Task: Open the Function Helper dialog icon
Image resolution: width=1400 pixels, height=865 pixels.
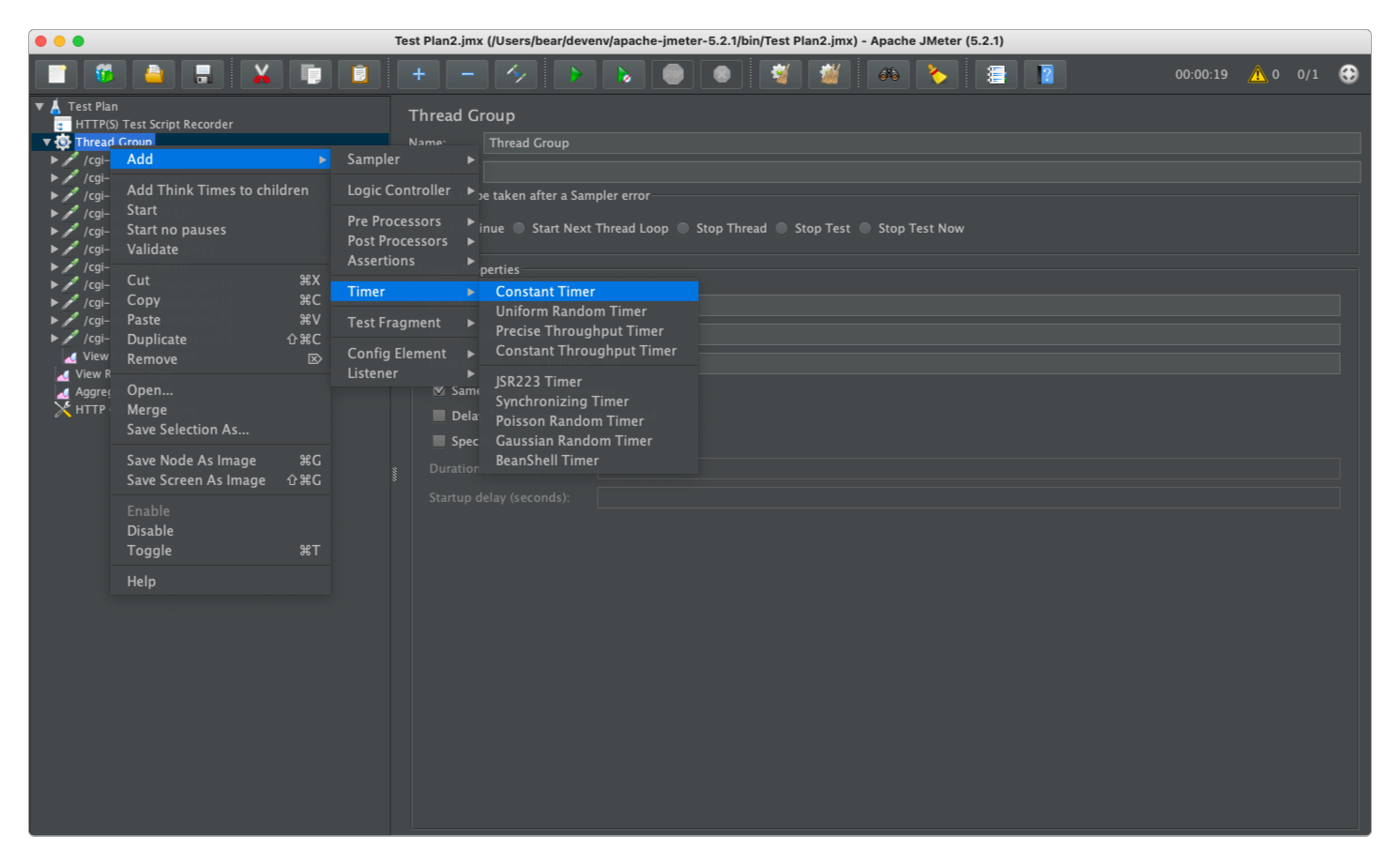Action: (997, 74)
